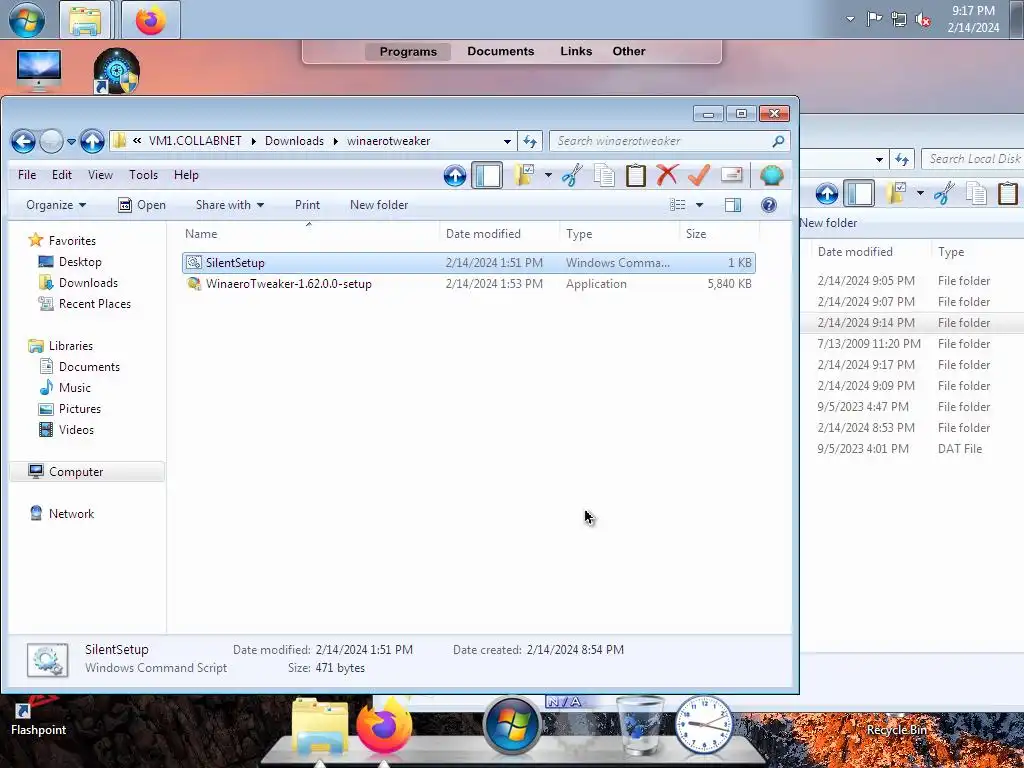Screen dimensions: 1024x768
Task: Open Explorer help question mark icon
Action: pos(769,205)
